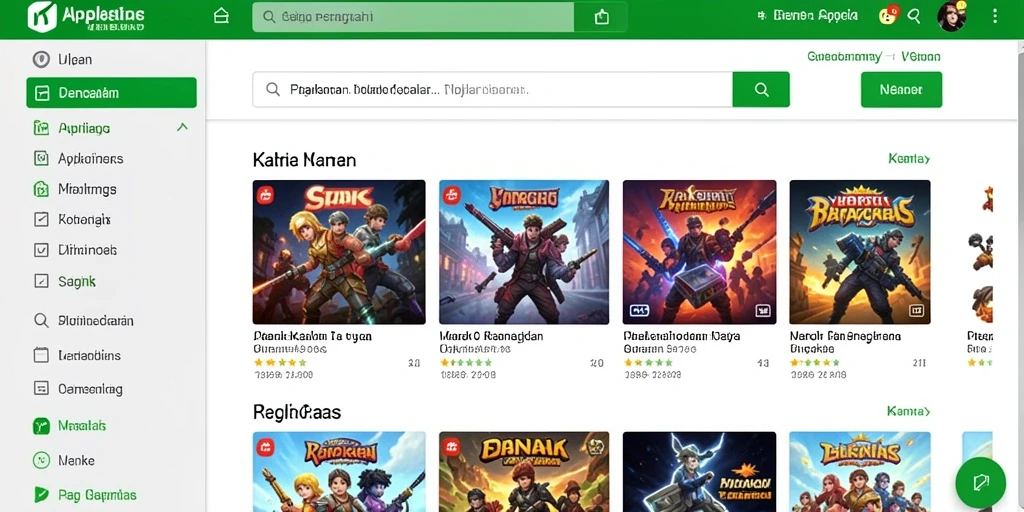Click the Reglnfiaas section heading
The height and width of the screenshot is (512, 1024).
tap(297, 412)
